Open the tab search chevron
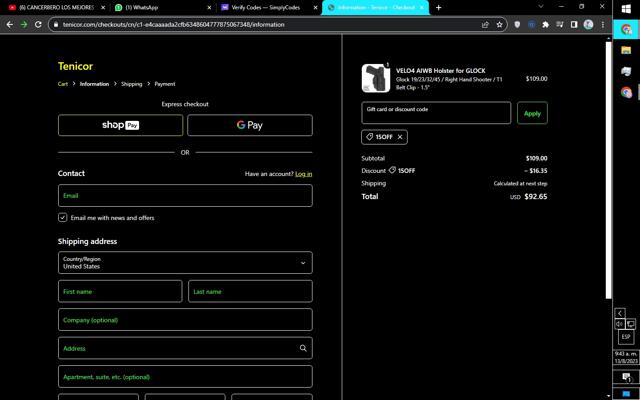Viewport: 640px width, 400px height. click(541, 7)
